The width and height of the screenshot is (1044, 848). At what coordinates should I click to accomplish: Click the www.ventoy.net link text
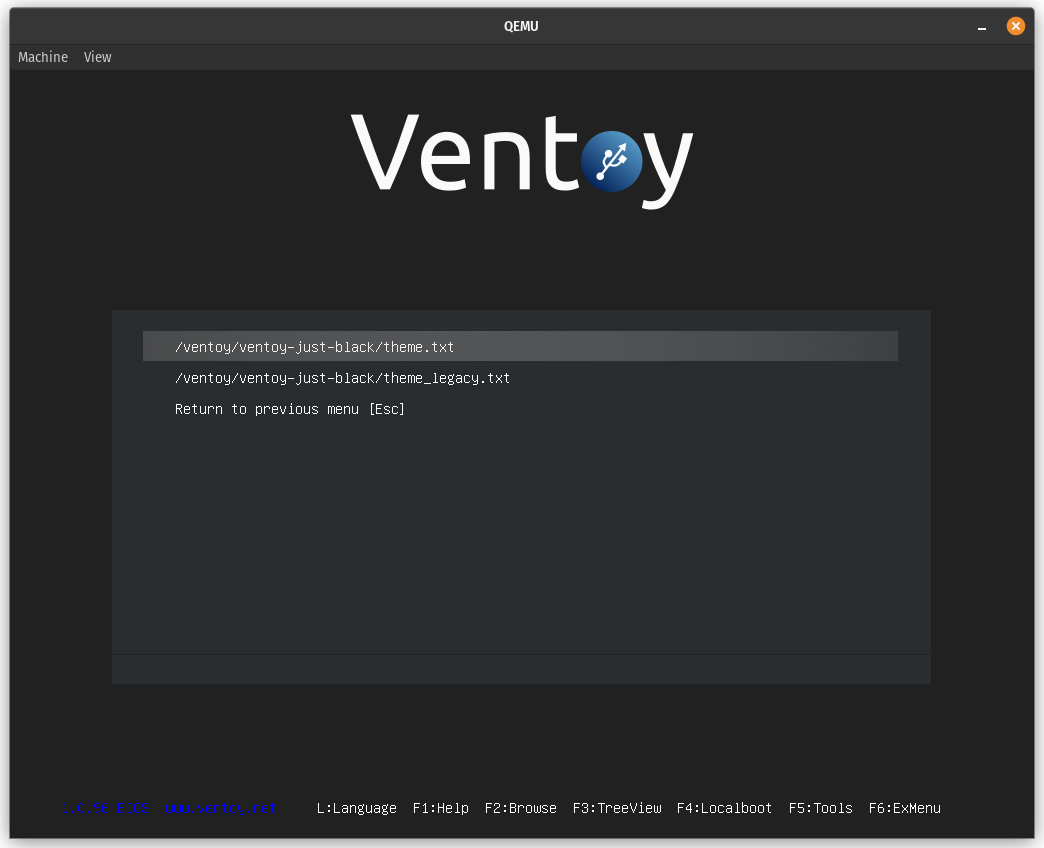coord(220,808)
